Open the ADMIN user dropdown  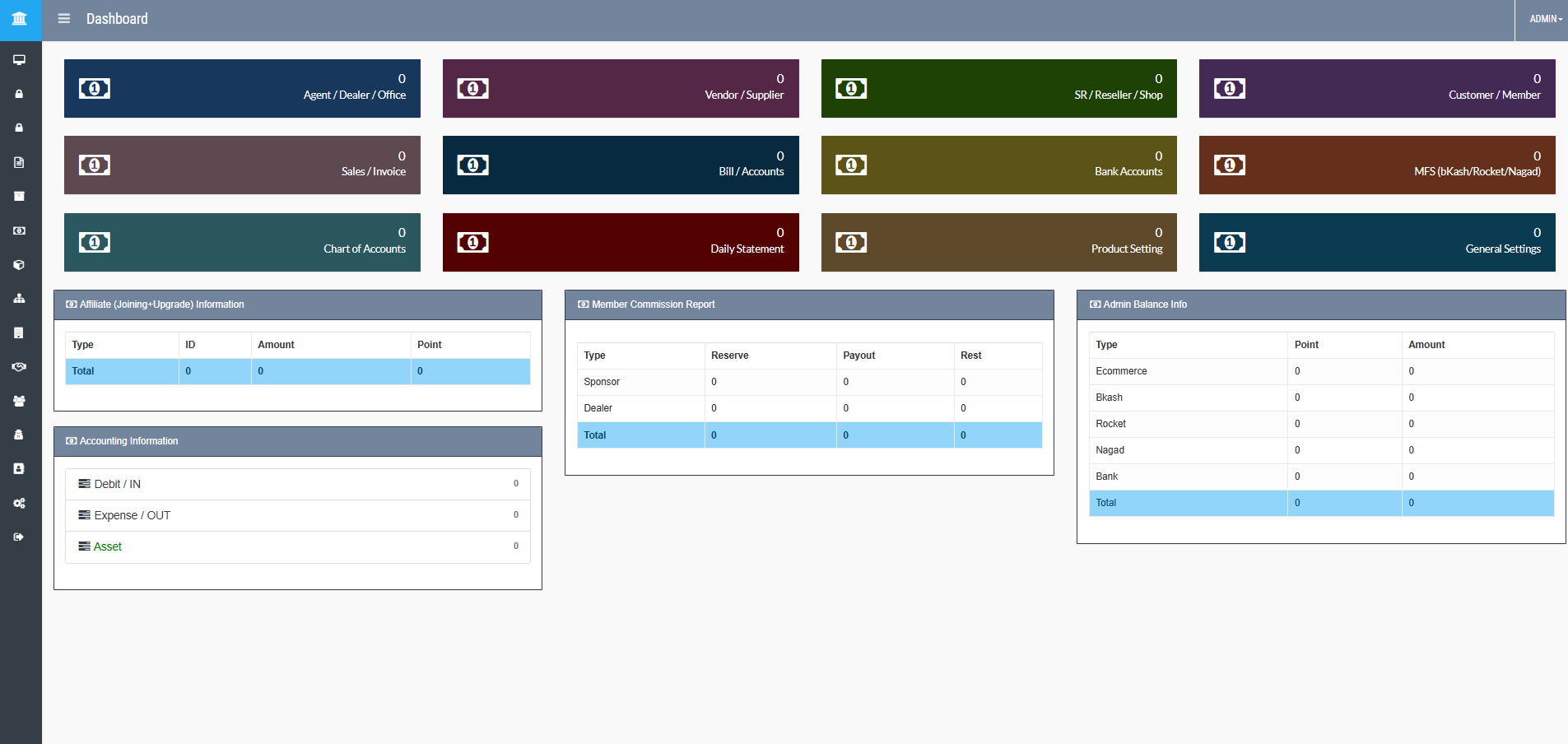pyautogui.click(x=1545, y=19)
